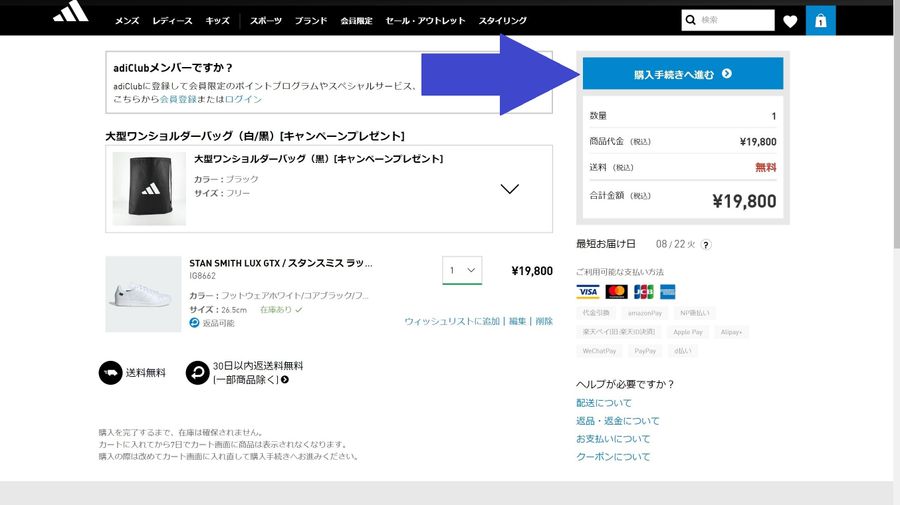Click the Apple Pay payment badge
The height and width of the screenshot is (505, 900).
[x=688, y=332]
